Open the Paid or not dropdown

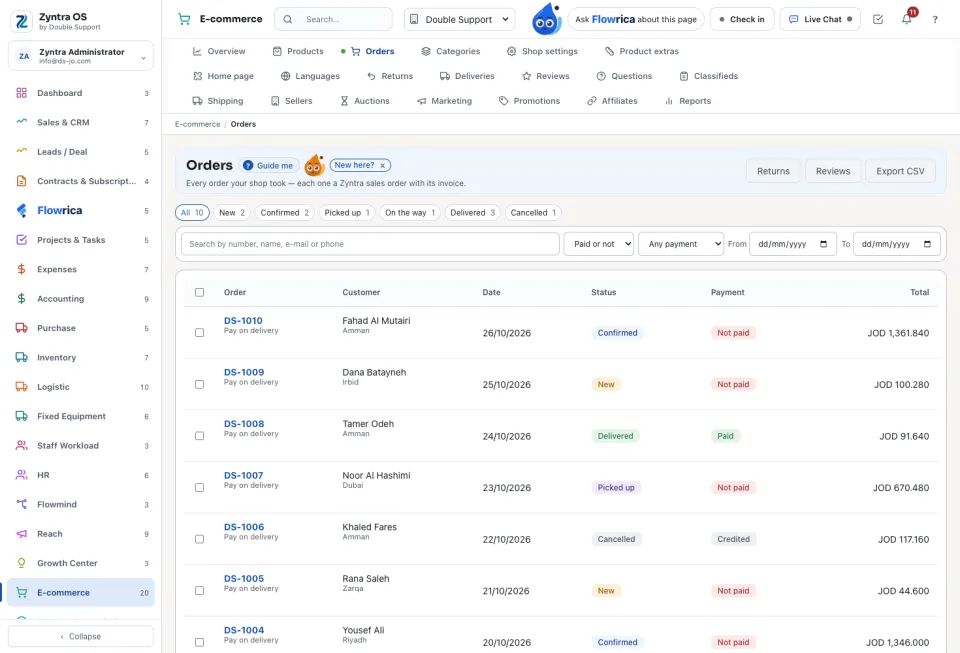pyautogui.click(x=599, y=244)
